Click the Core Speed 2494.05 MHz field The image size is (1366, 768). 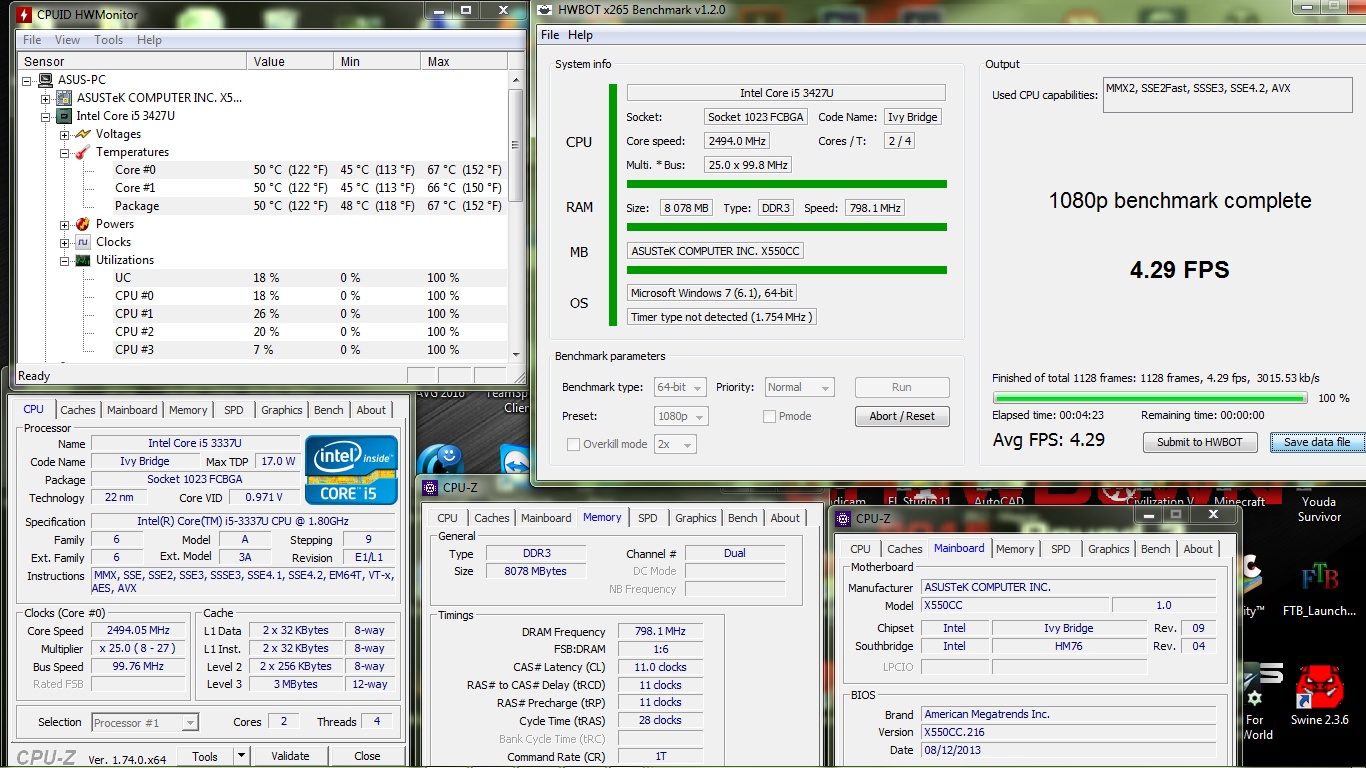tap(138, 631)
